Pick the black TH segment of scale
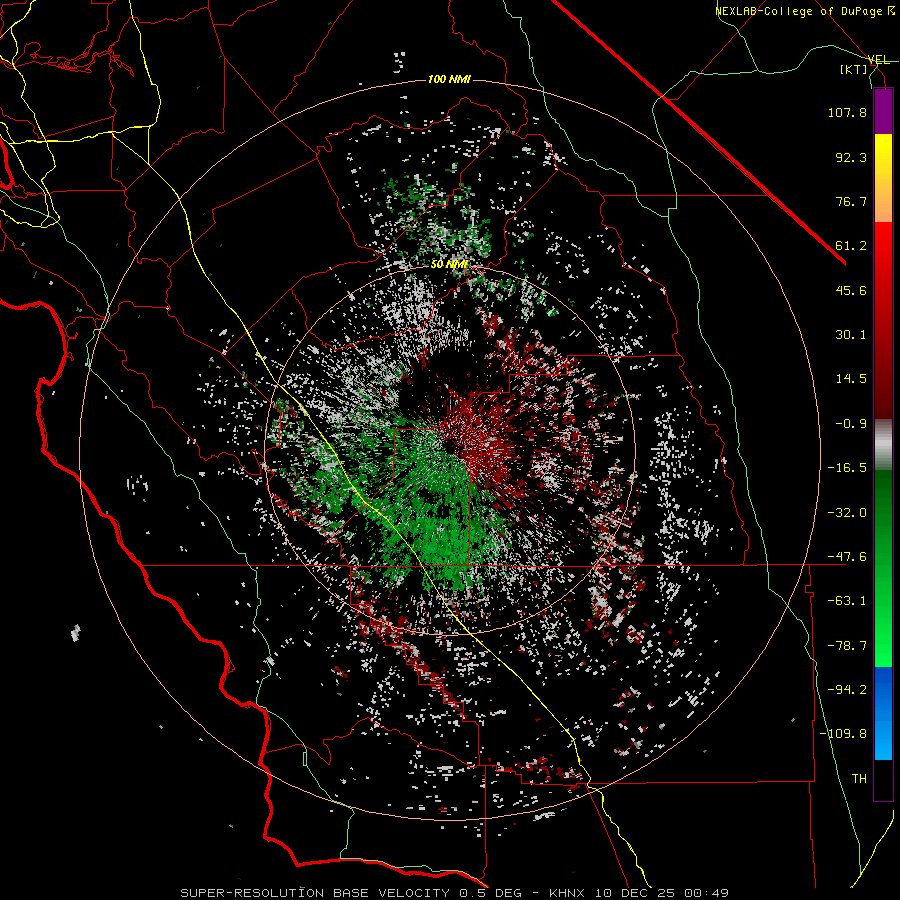The height and width of the screenshot is (900, 900). coord(883,779)
